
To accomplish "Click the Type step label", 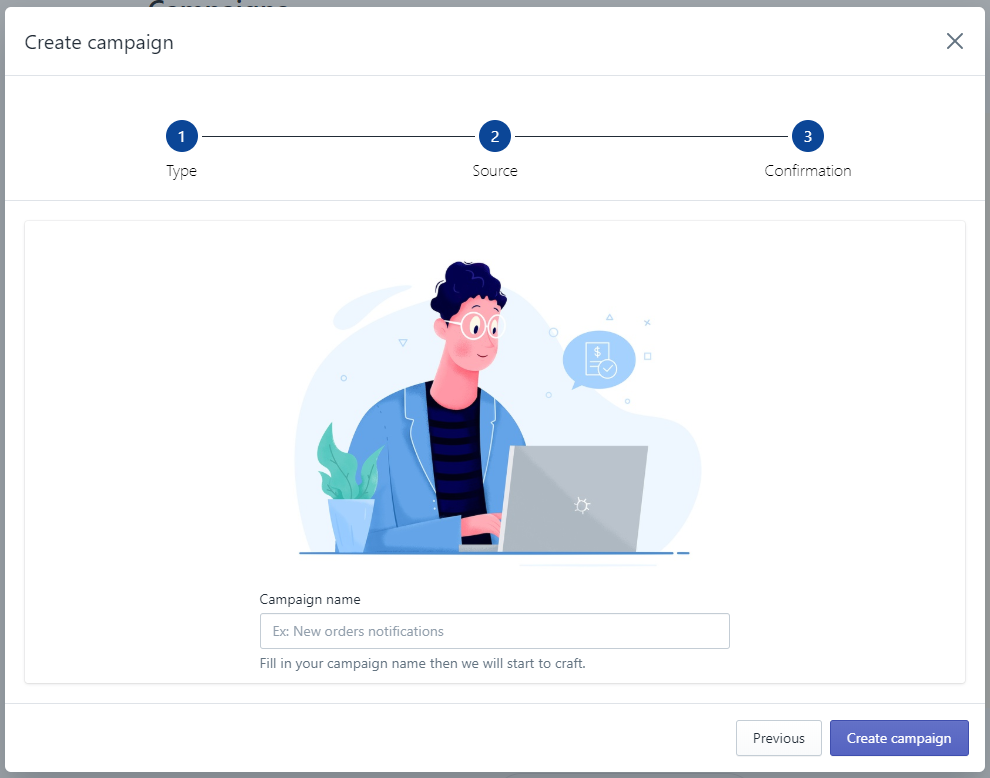I will [x=182, y=171].
